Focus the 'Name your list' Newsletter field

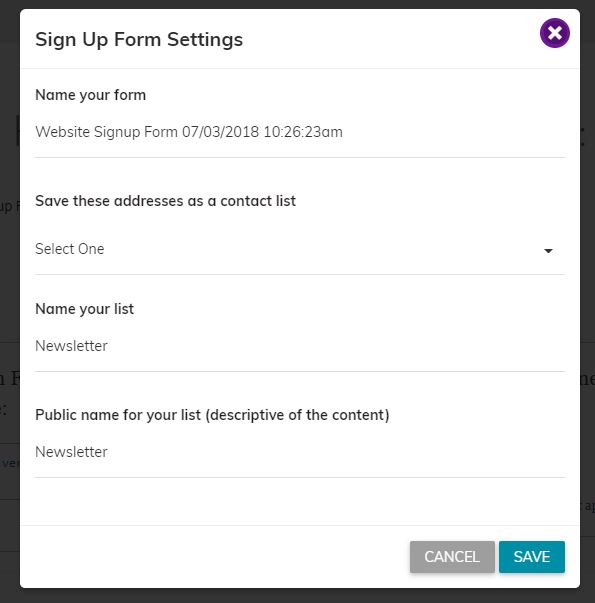point(300,346)
